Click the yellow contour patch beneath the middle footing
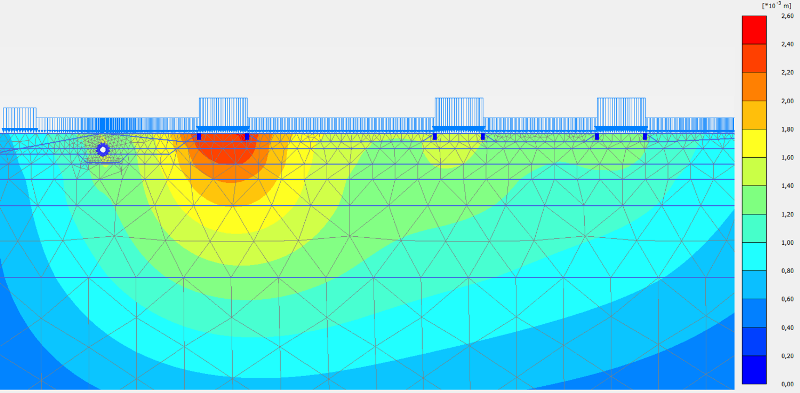Image resolution: width=800 pixels, height=393 pixels. coord(449,153)
